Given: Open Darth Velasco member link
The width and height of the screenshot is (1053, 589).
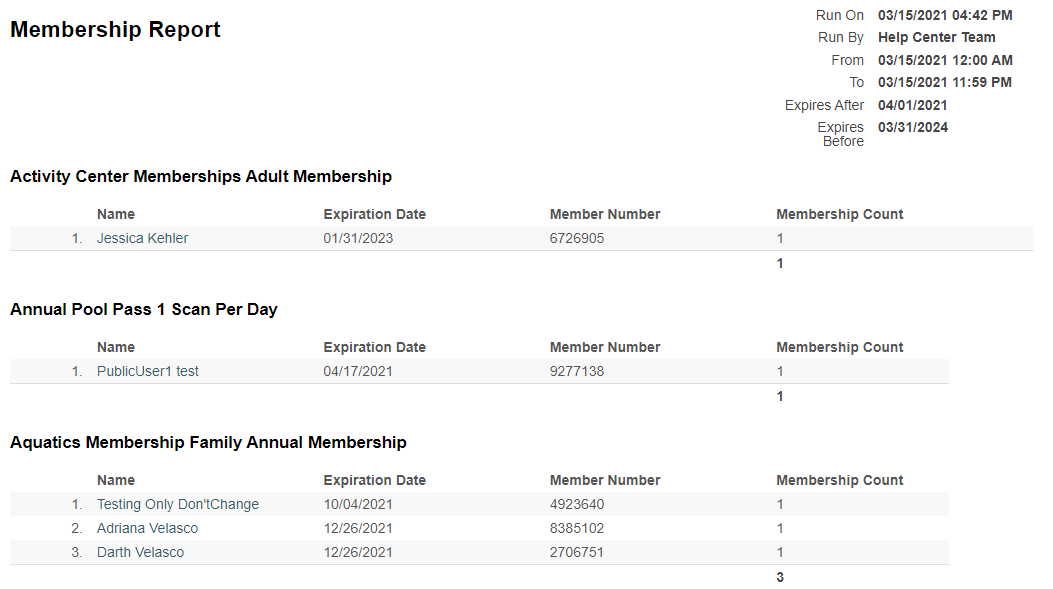Looking at the screenshot, I should point(140,553).
